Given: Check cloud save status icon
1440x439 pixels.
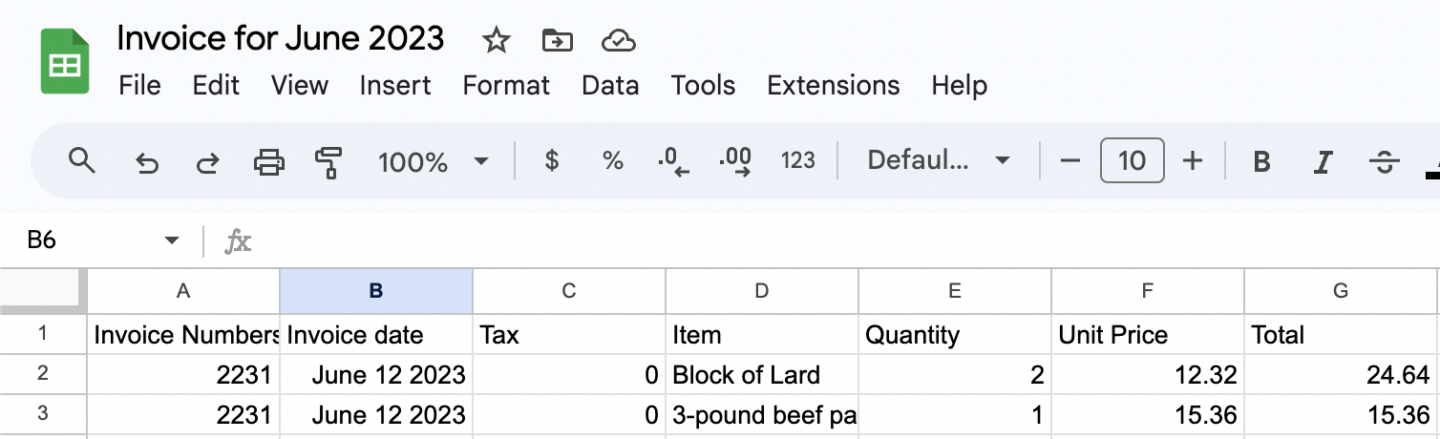Looking at the screenshot, I should click(x=619, y=41).
